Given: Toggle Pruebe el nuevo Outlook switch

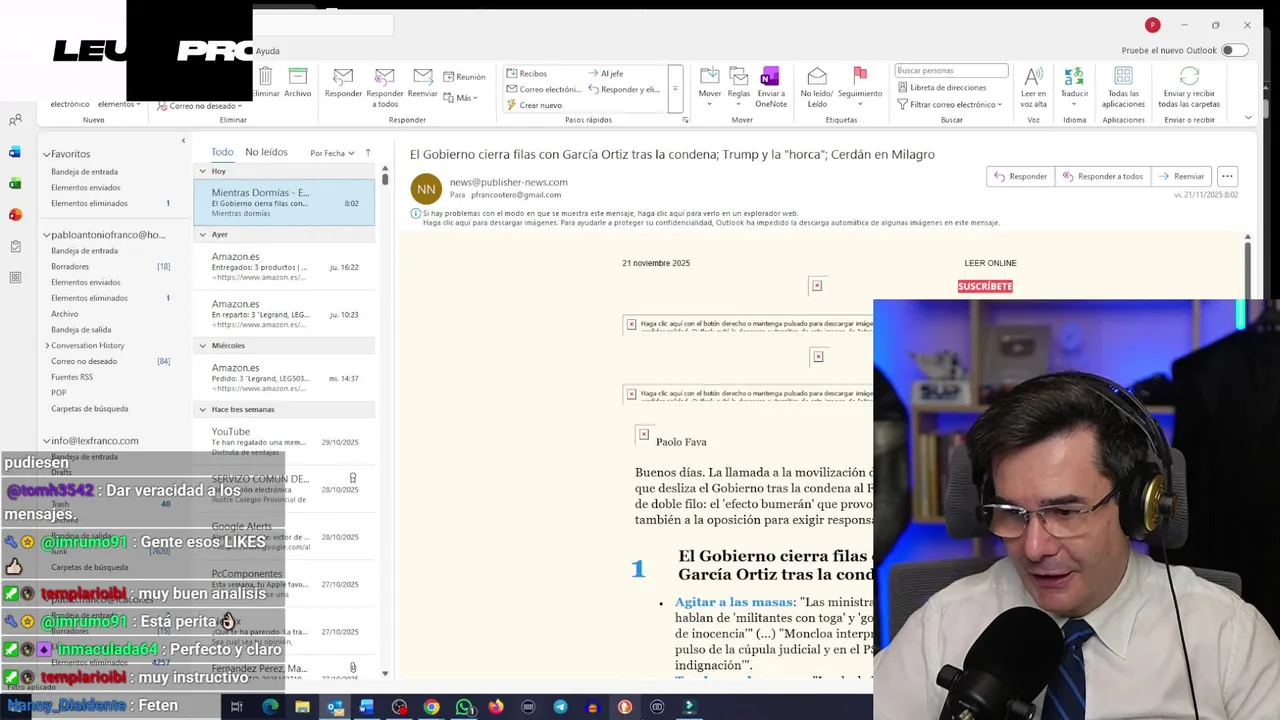Looking at the screenshot, I should point(1235,50).
